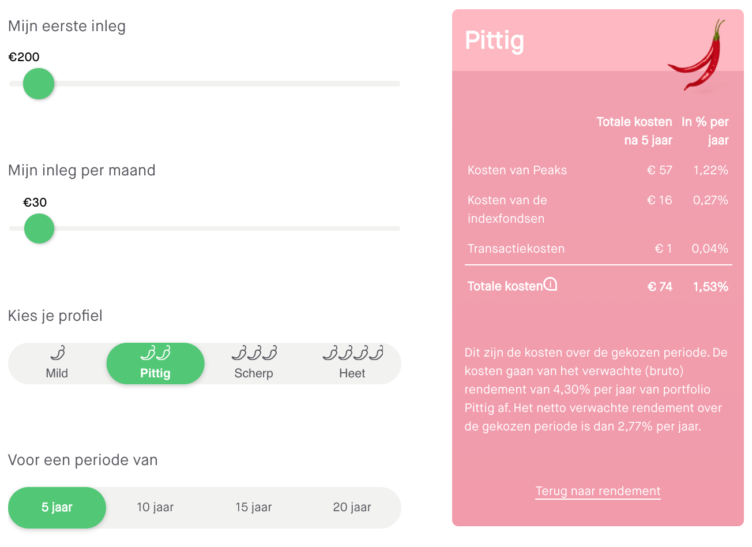Click the triple chili pepper Scherp icon
752x547 pixels.
pyautogui.click(x=254, y=353)
